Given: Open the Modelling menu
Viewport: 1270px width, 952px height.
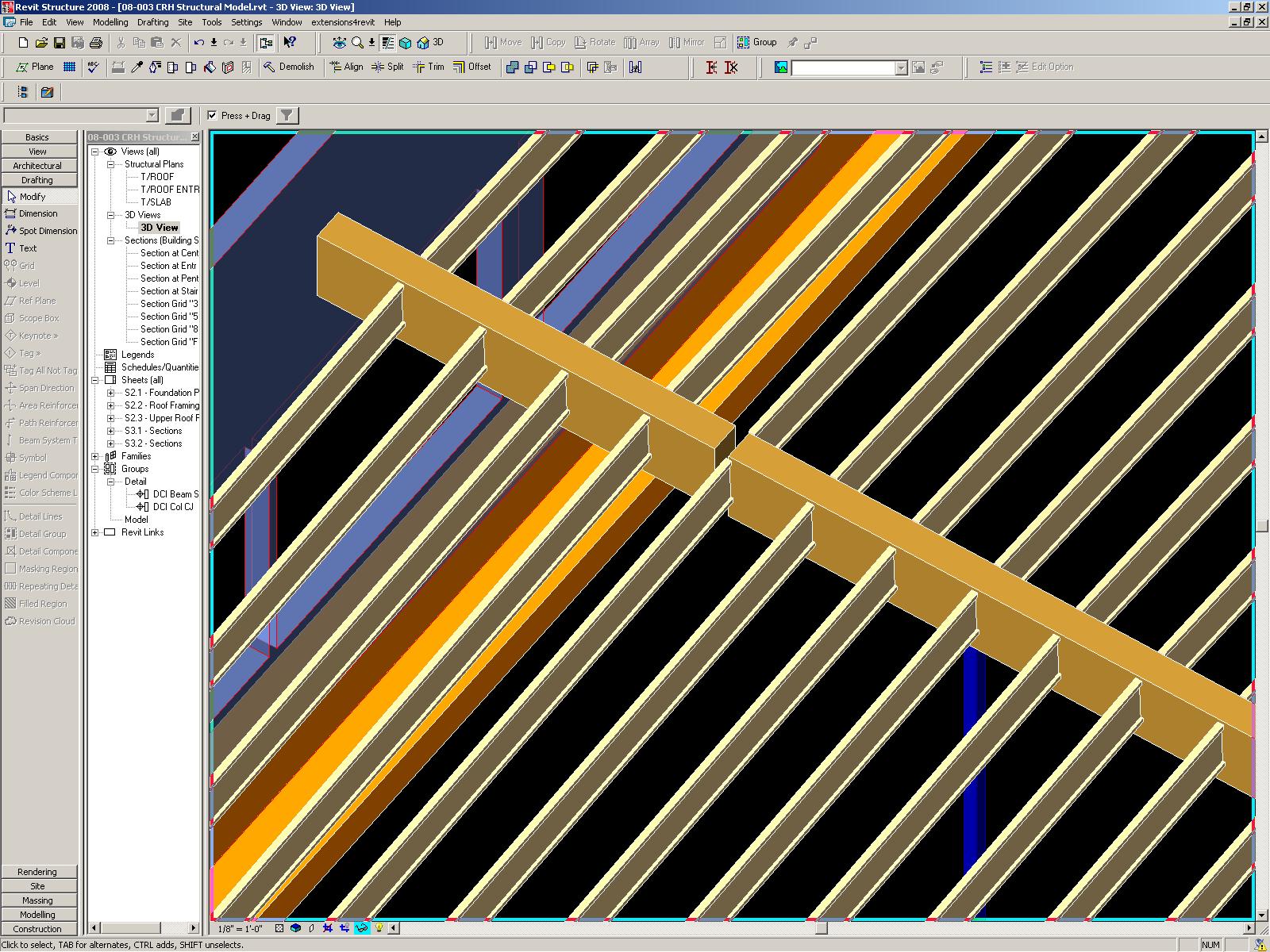Looking at the screenshot, I should pos(110,22).
